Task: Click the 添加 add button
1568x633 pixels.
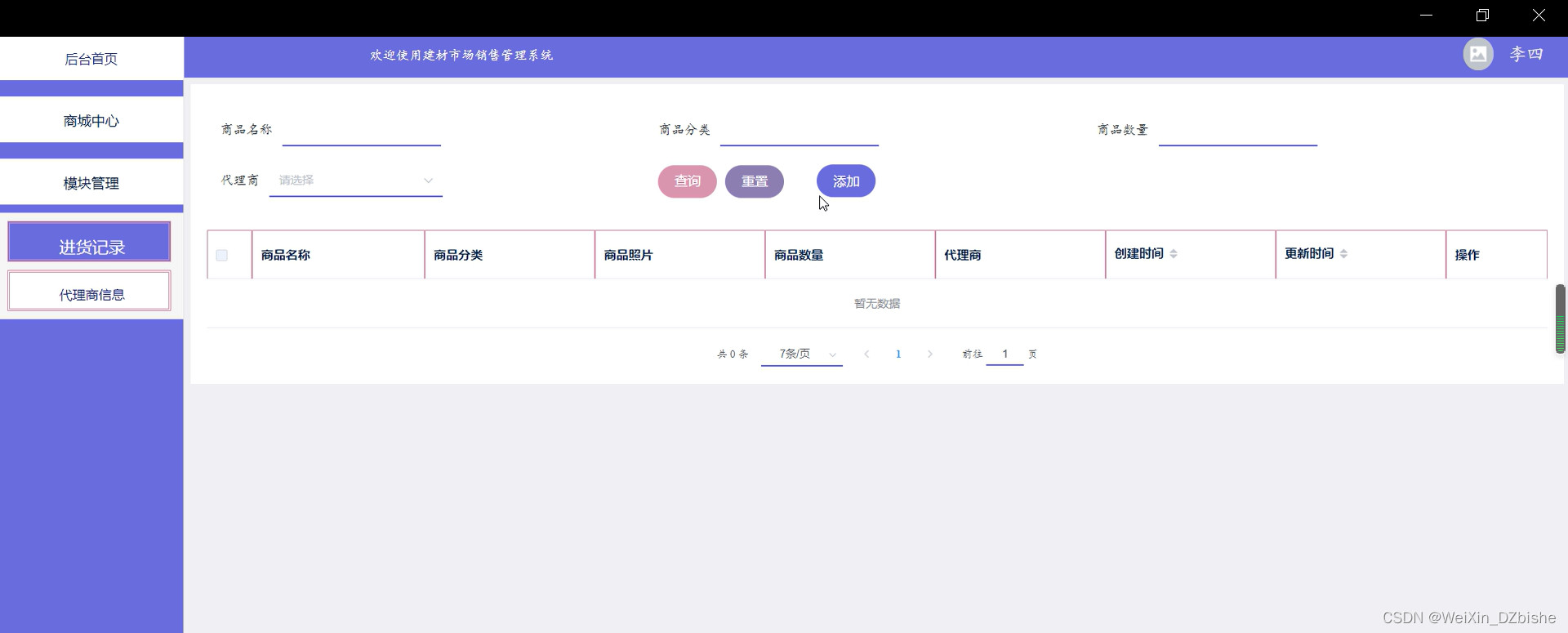Action: 846,181
